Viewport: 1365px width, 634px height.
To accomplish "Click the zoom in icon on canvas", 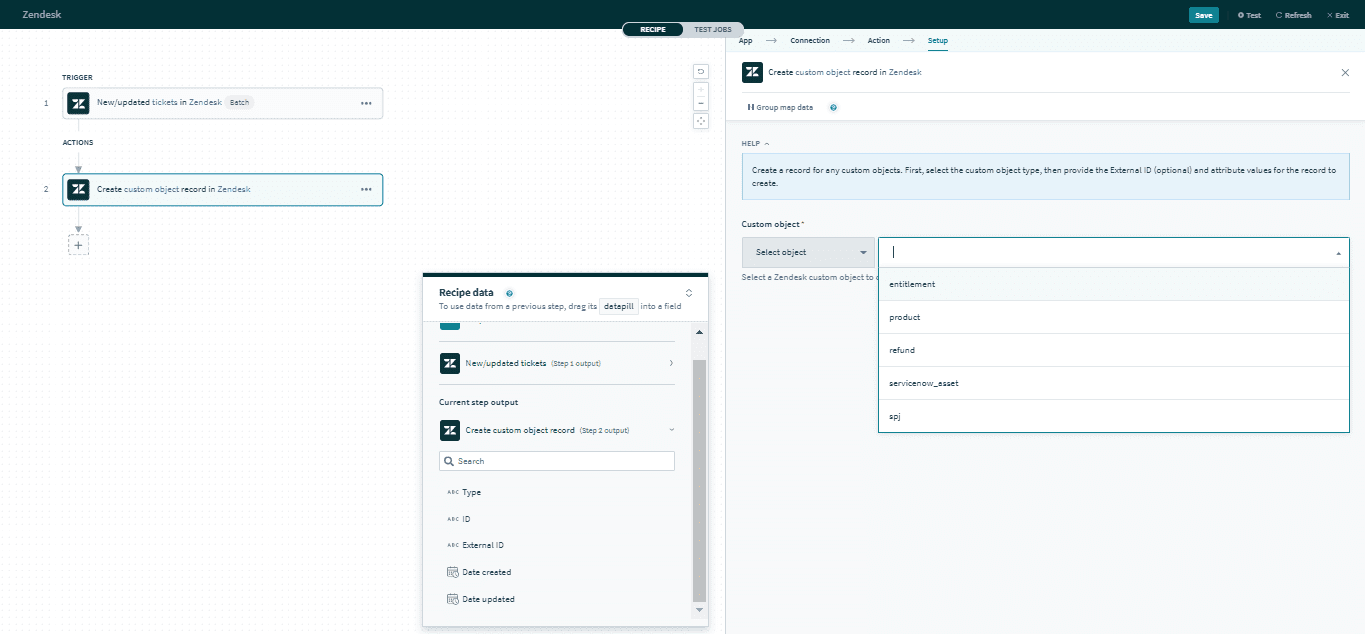I will tap(700, 91).
